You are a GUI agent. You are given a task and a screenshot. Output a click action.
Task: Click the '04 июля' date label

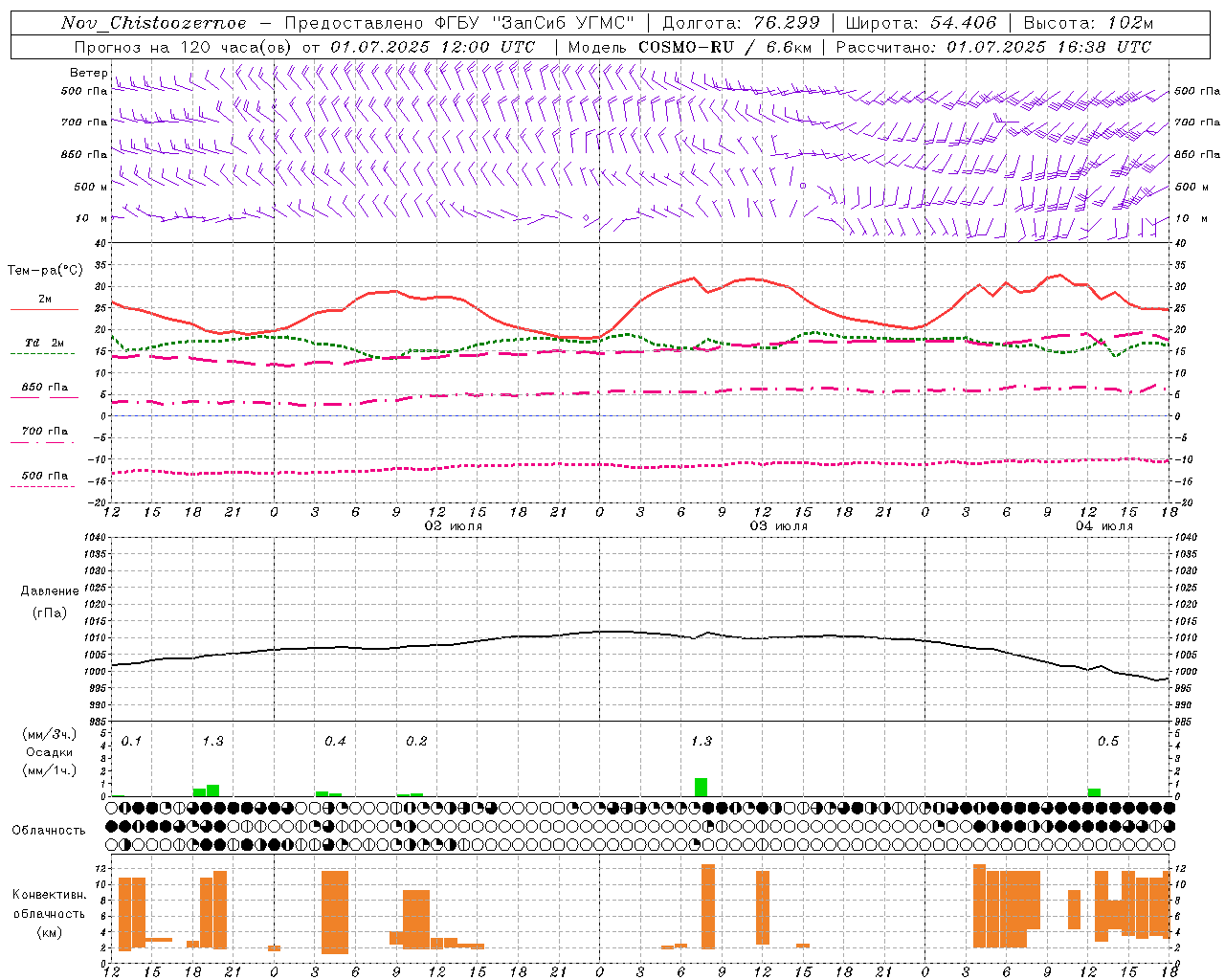(x=1103, y=526)
